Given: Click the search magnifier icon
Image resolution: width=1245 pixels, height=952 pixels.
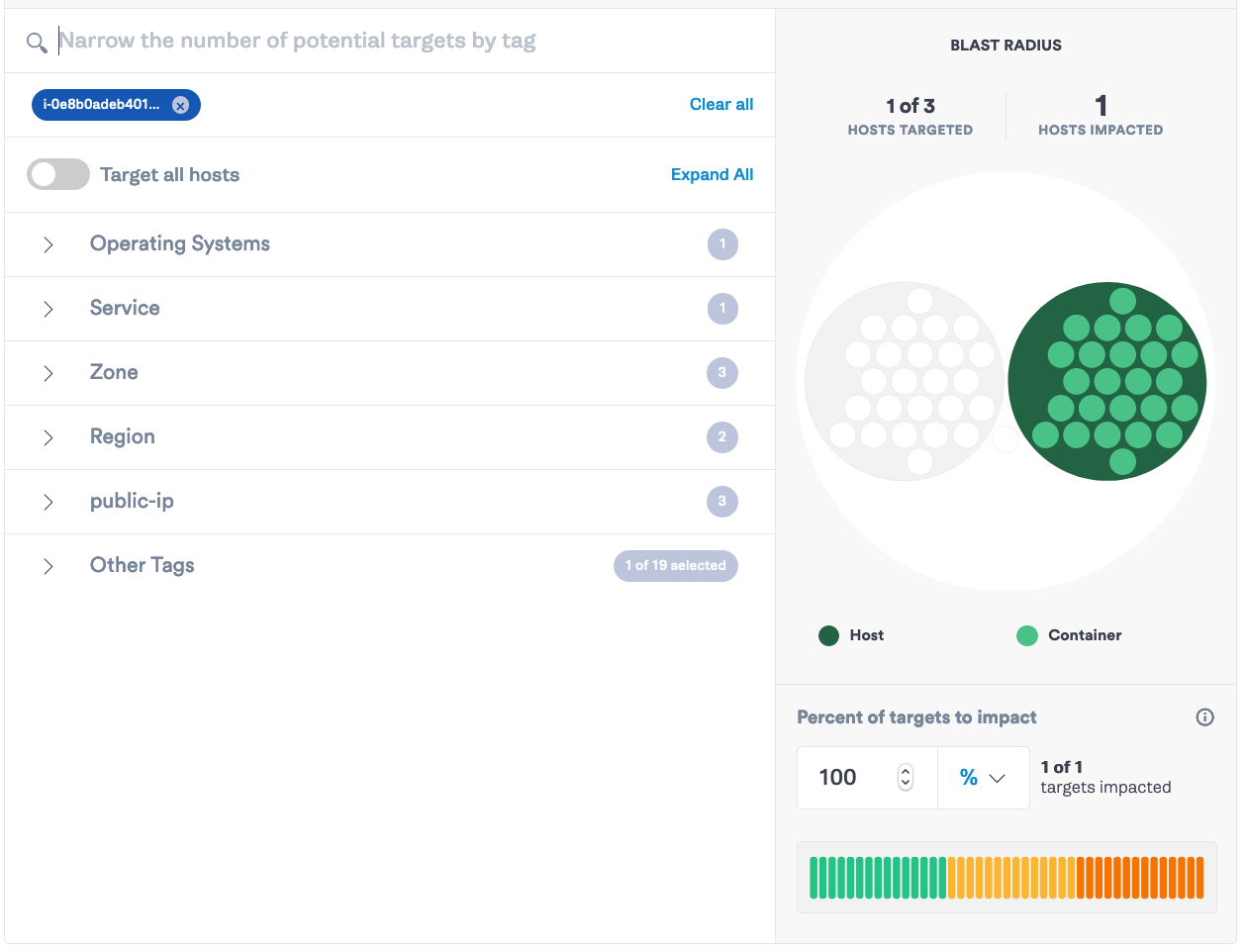Looking at the screenshot, I should pos(37,43).
